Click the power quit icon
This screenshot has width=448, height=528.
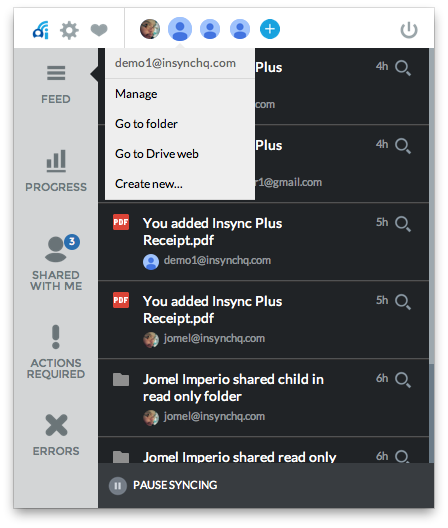(409, 30)
